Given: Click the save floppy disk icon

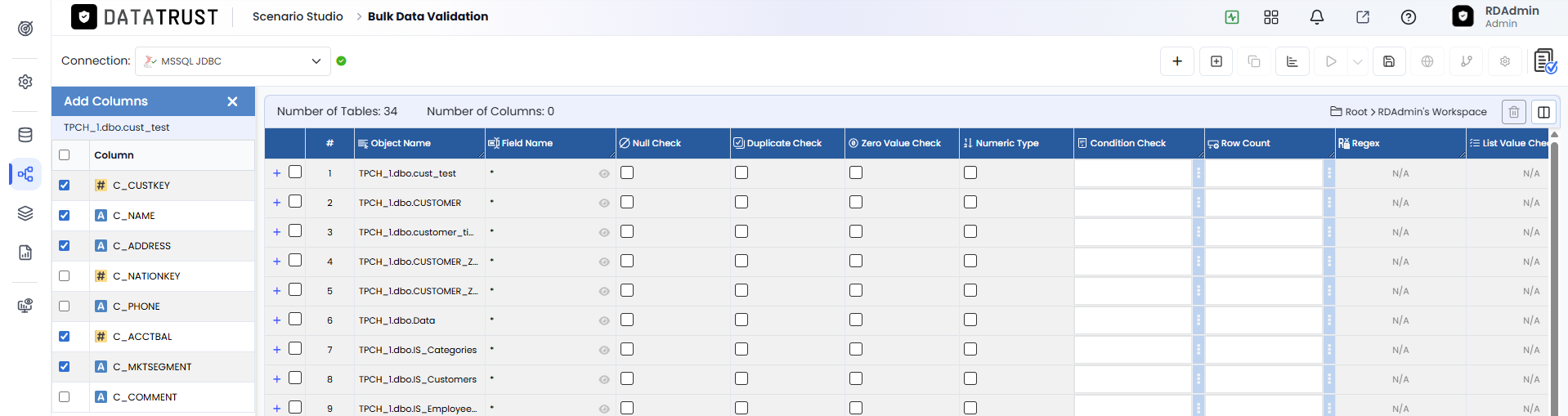Looking at the screenshot, I should pos(1389,61).
